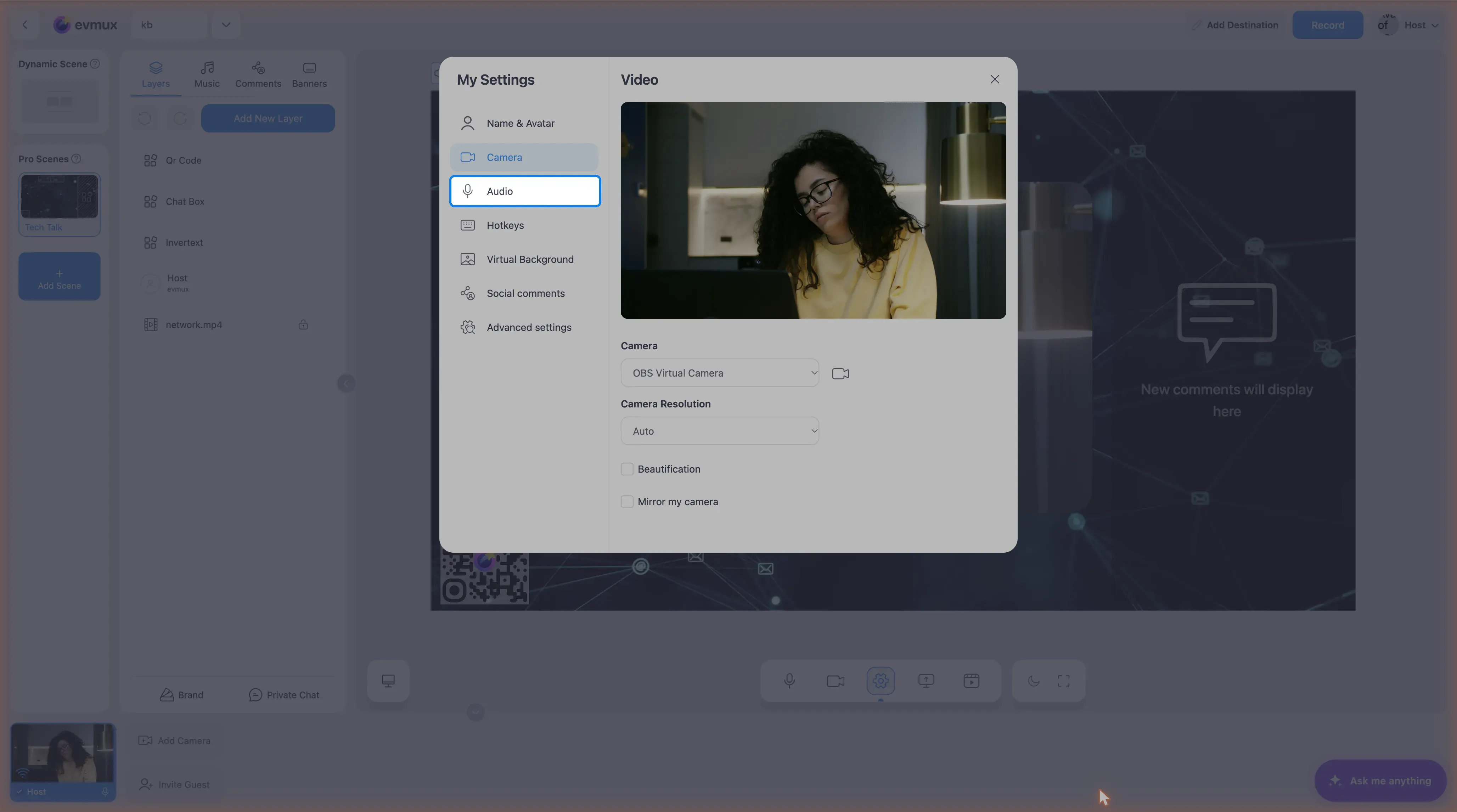The image size is (1457, 812).
Task: Expand the Camera Resolution Auto dropdown
Action: pyautogui.click(x=719, y=431)
